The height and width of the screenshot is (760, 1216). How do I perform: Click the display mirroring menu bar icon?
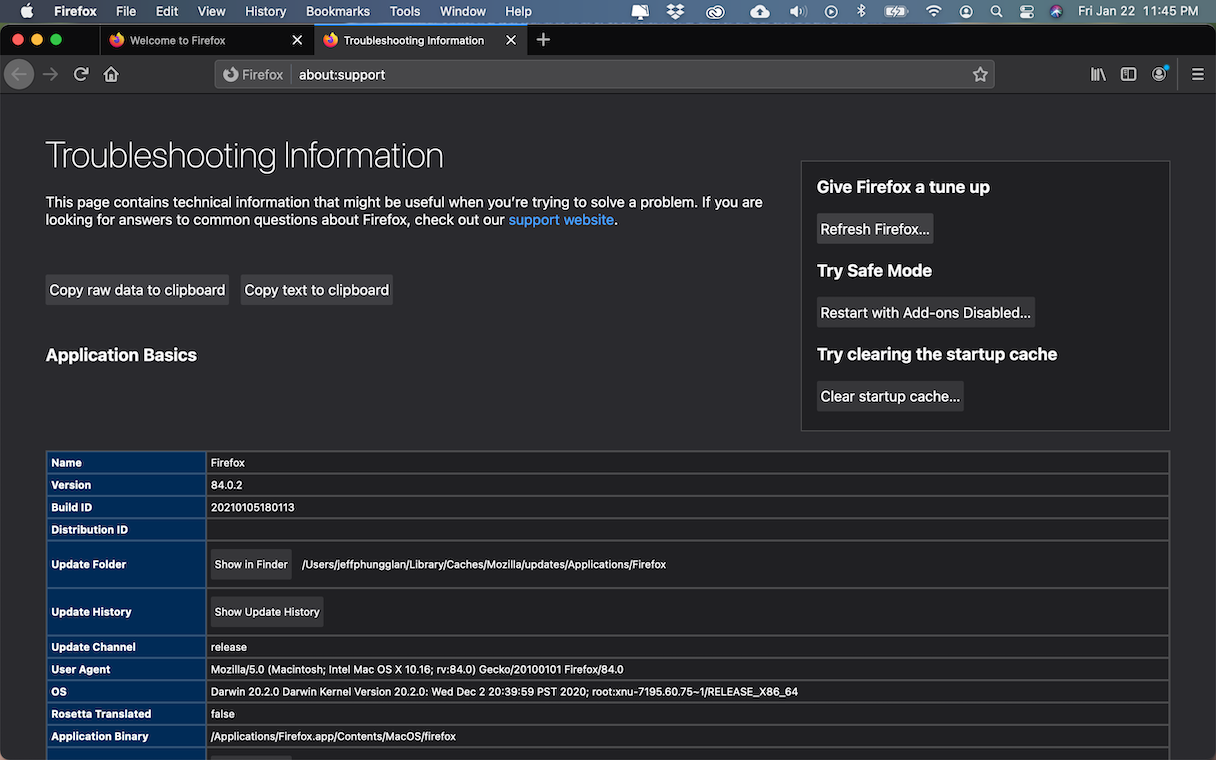point(640,11)
